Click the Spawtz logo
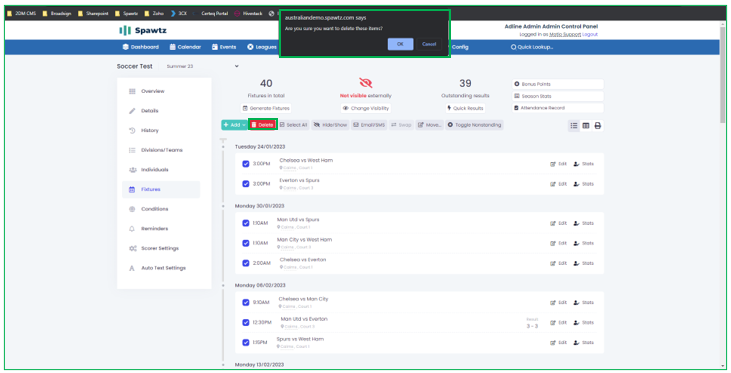This screenshot has height=373, width=731. (x=143, y=30)
